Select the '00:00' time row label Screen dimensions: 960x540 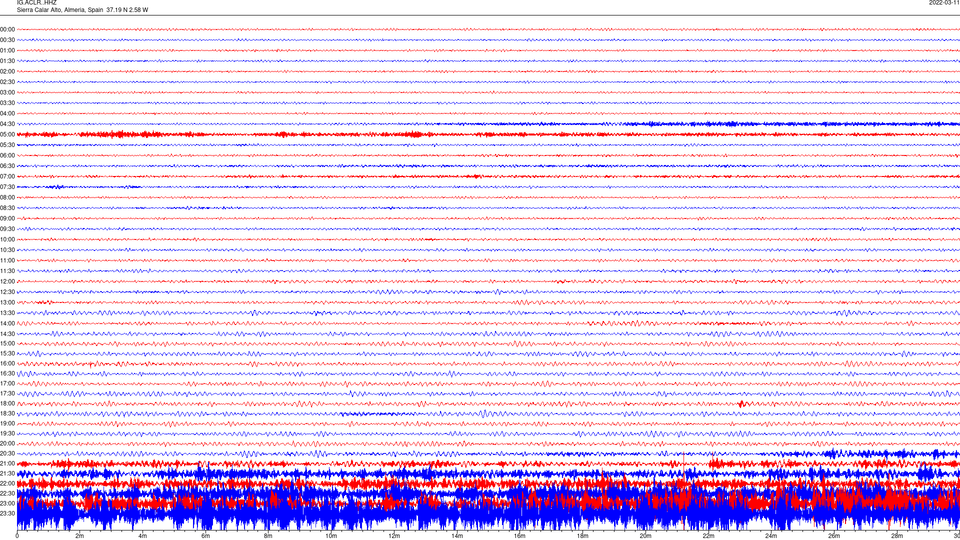(7, 29)
